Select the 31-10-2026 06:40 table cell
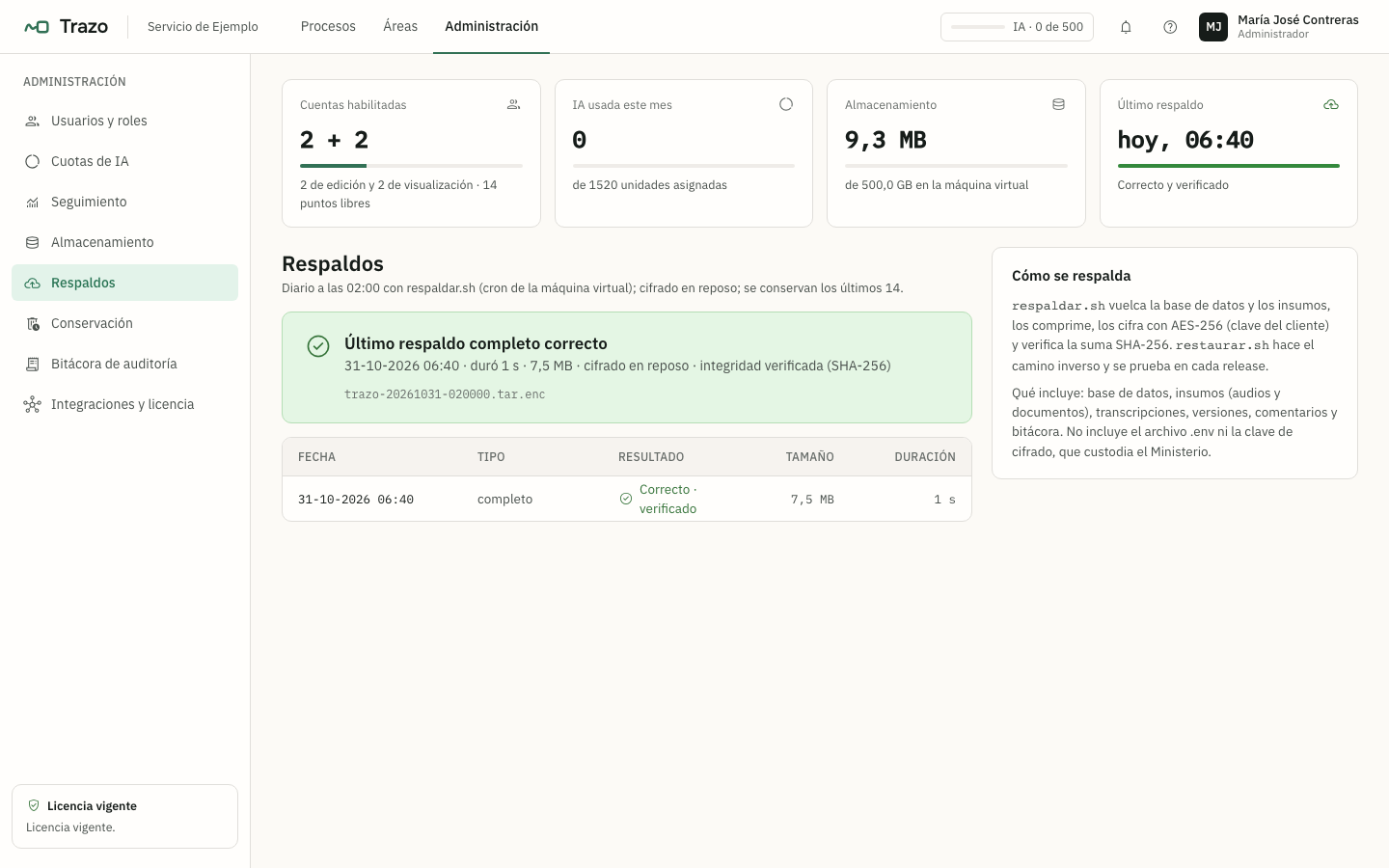1389x868 pixels. pyautogui.click(x=356, y=500)
